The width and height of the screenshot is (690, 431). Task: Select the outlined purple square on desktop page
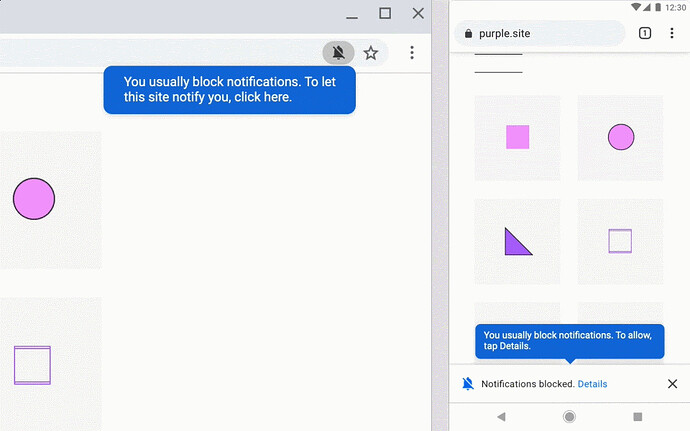[x=32, y=365]
